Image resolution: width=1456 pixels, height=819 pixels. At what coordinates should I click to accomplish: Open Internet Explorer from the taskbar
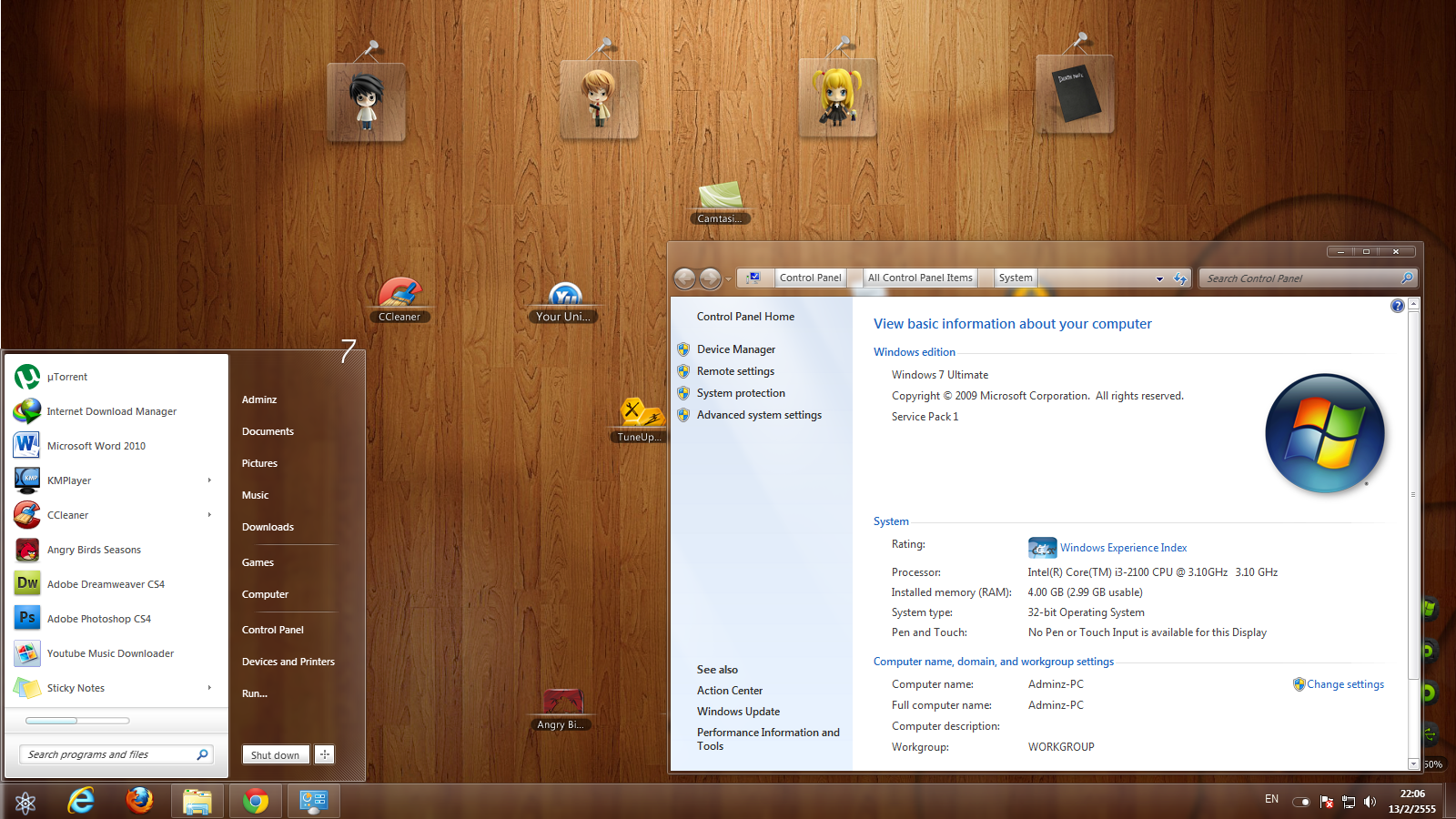click(81, 801)
